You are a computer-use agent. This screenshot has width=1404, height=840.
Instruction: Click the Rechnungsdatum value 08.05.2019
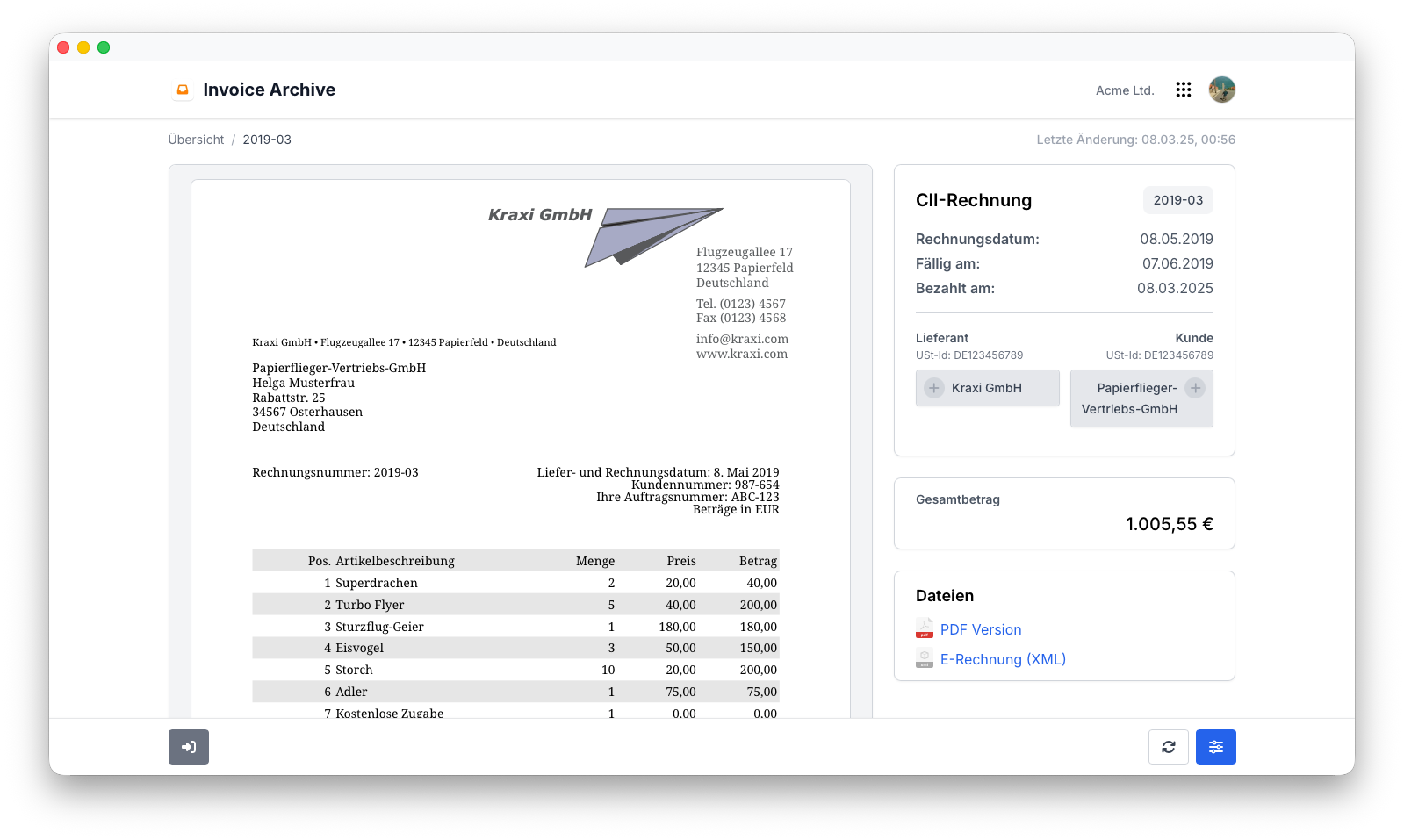(1177, 239)
